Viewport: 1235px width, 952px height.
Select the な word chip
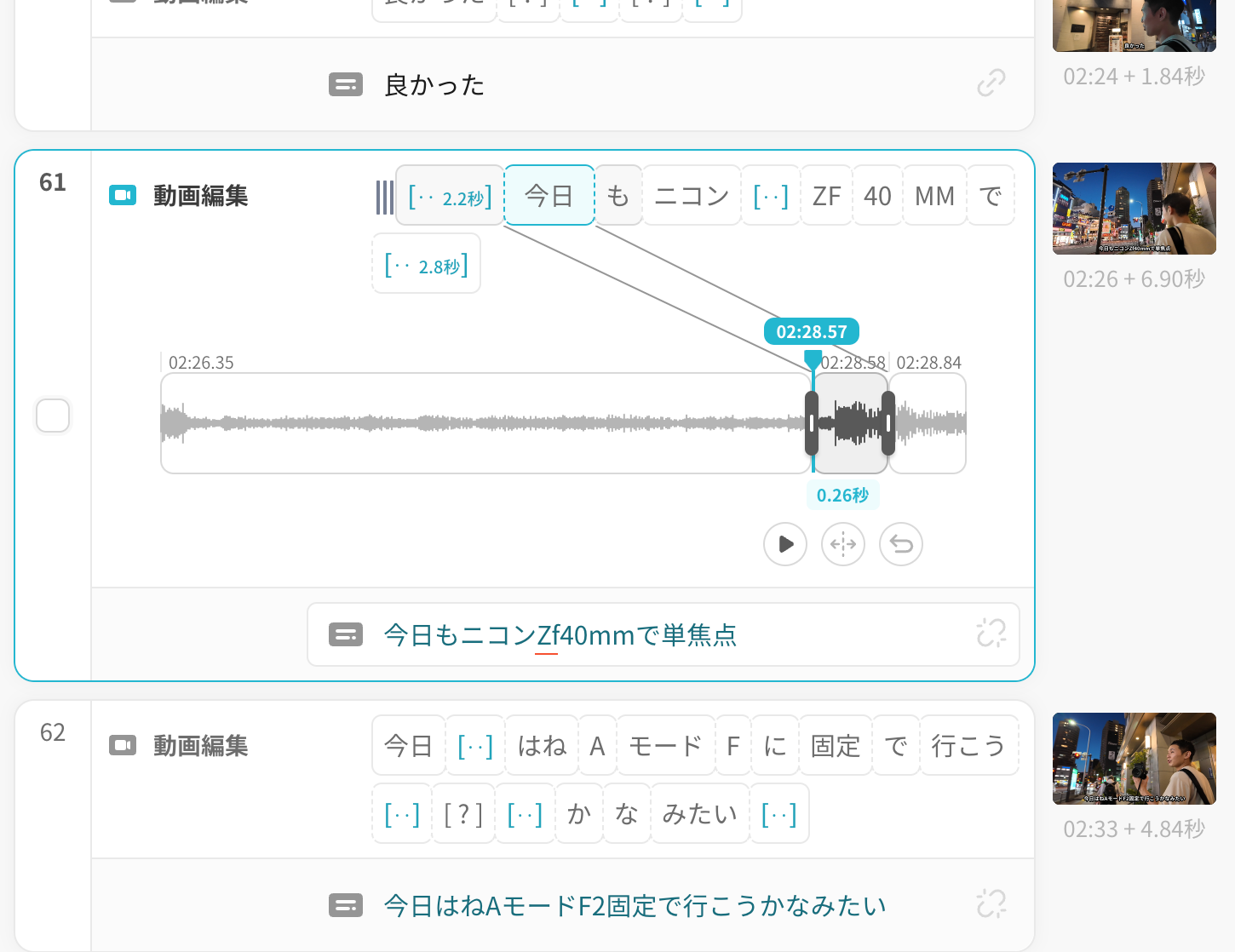click(x=627, y=814)
